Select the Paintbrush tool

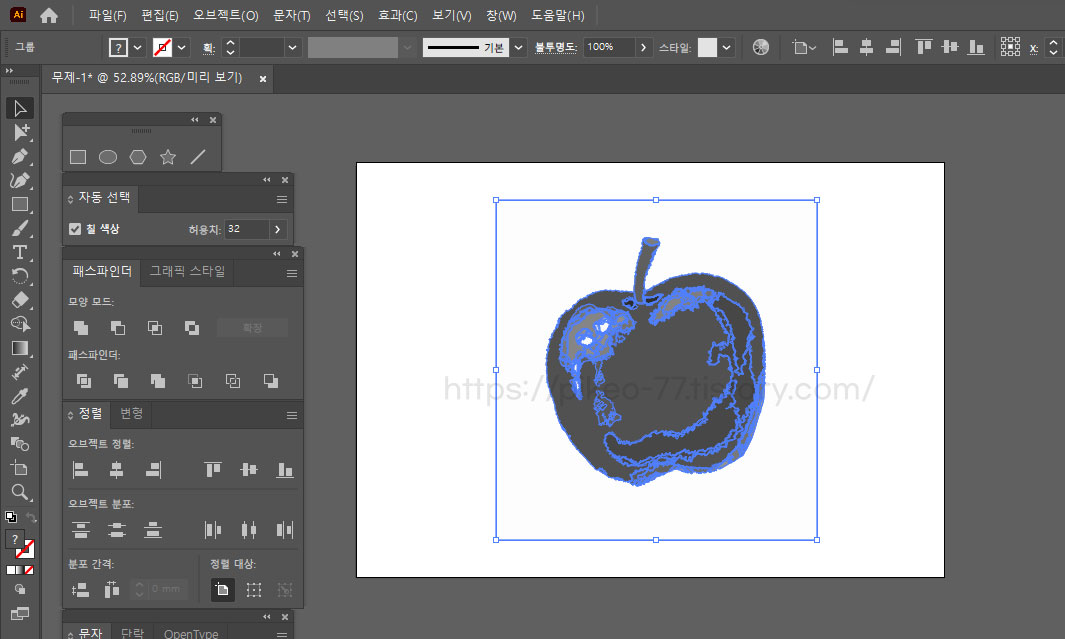(x=20, y=229)
